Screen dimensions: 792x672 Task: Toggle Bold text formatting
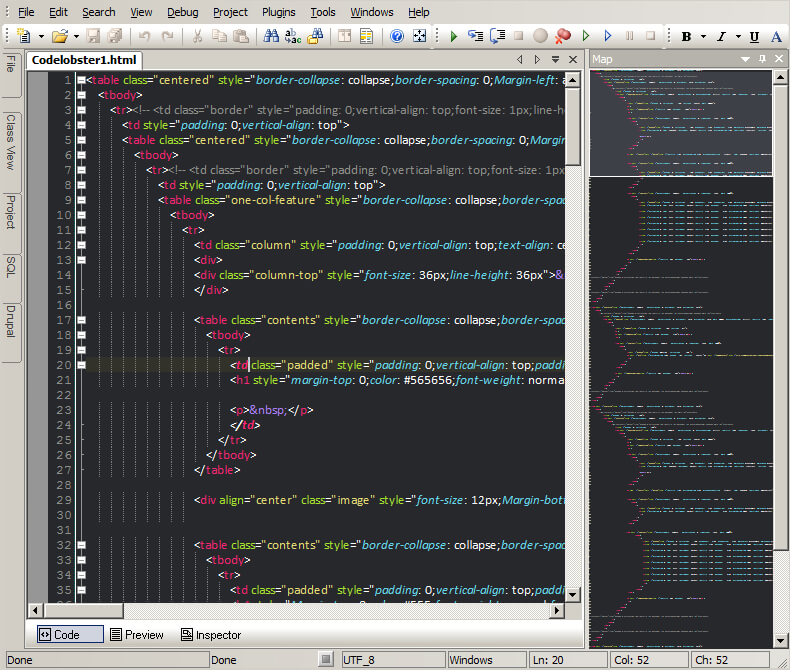click(x=686, y=37)
